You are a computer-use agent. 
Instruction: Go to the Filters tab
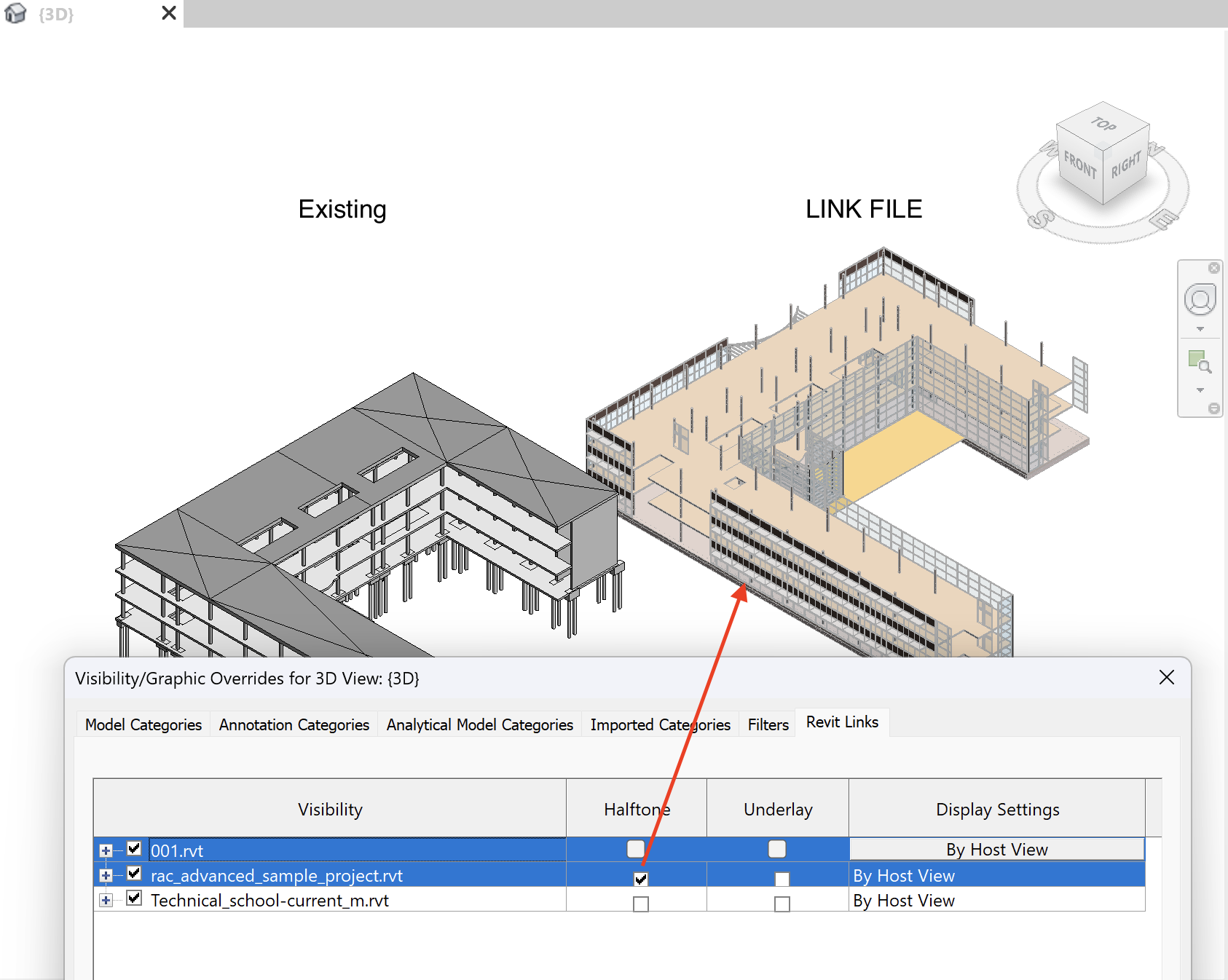coord(768,724)
